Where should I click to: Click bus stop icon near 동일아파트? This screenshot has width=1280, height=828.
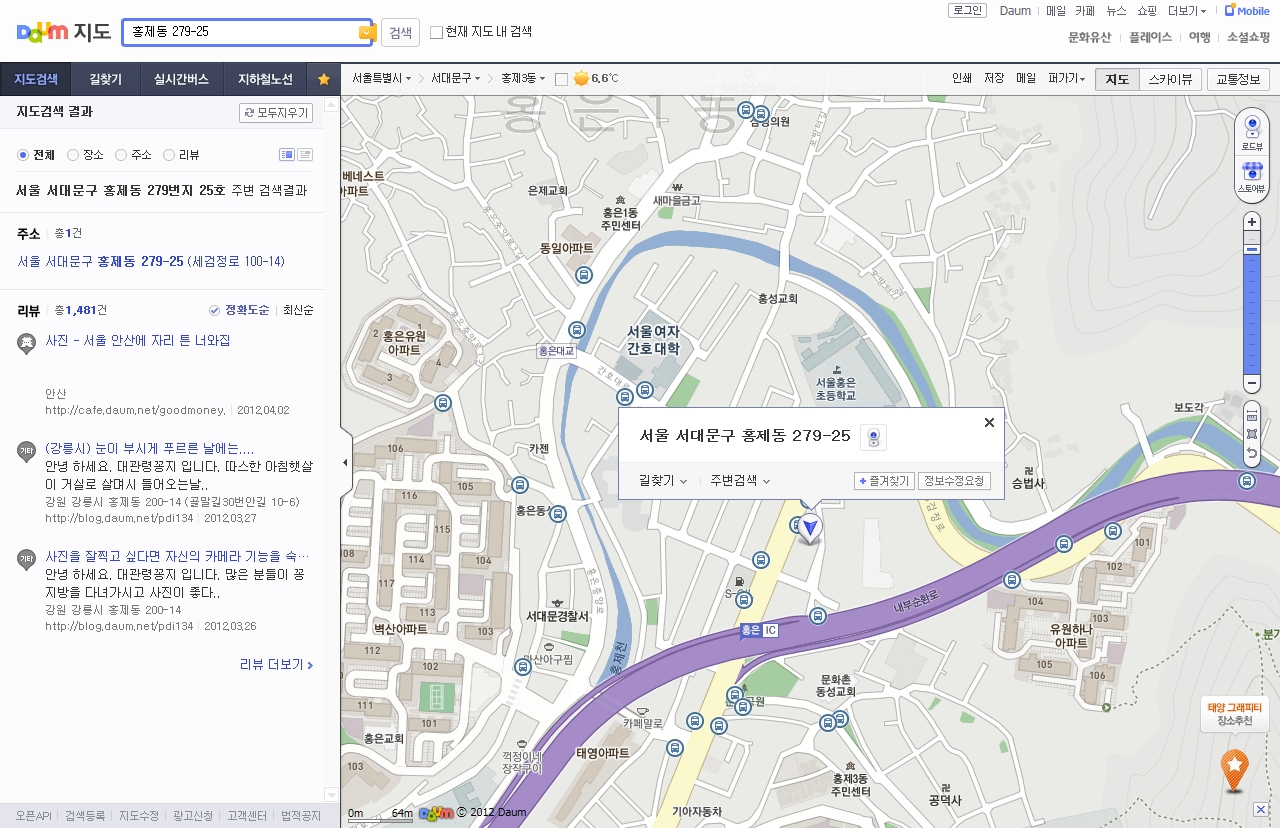pyautogui.click(x=585, y=275)
